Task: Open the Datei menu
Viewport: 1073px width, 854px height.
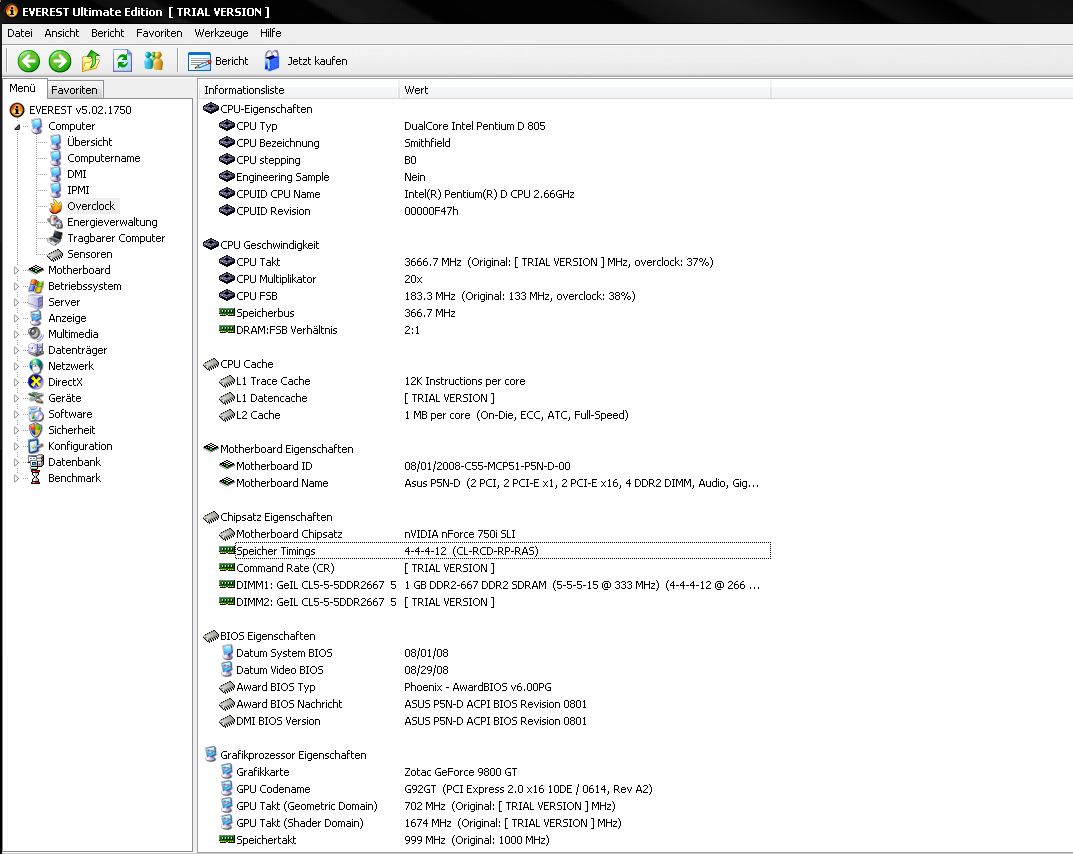Action: click(x=20, y=33)
